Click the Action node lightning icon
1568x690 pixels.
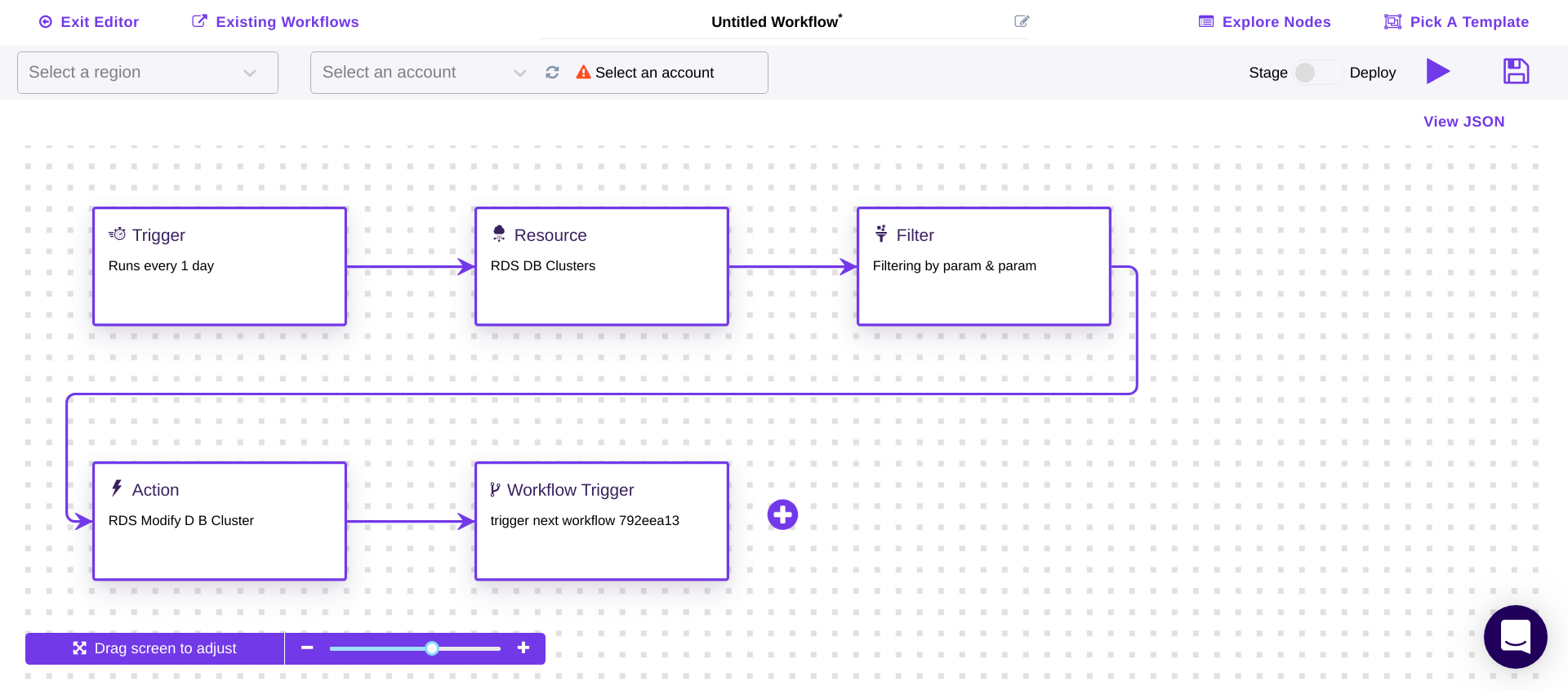(117, 488)
